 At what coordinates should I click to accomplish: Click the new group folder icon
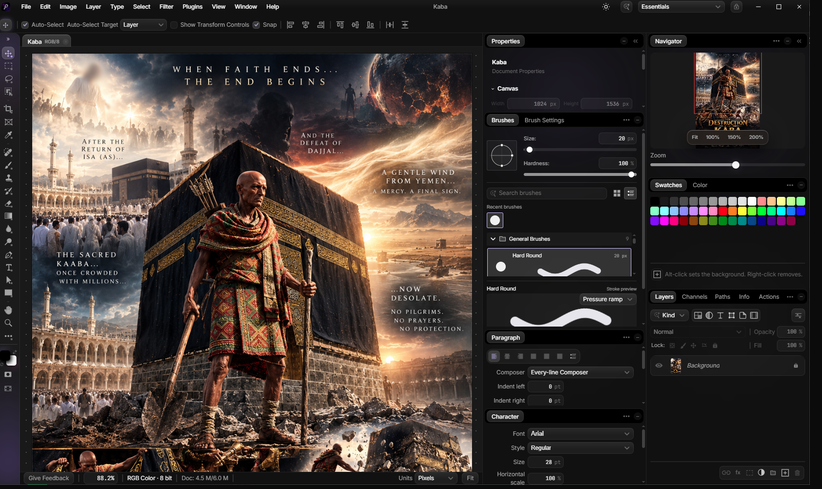(773, 473)
